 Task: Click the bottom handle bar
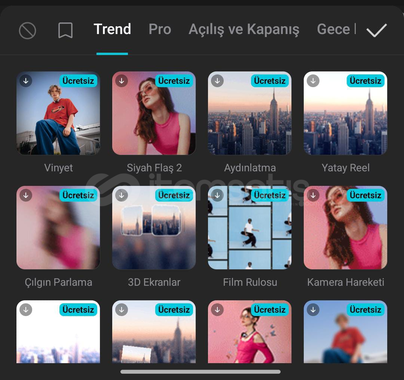click(200, 372)
